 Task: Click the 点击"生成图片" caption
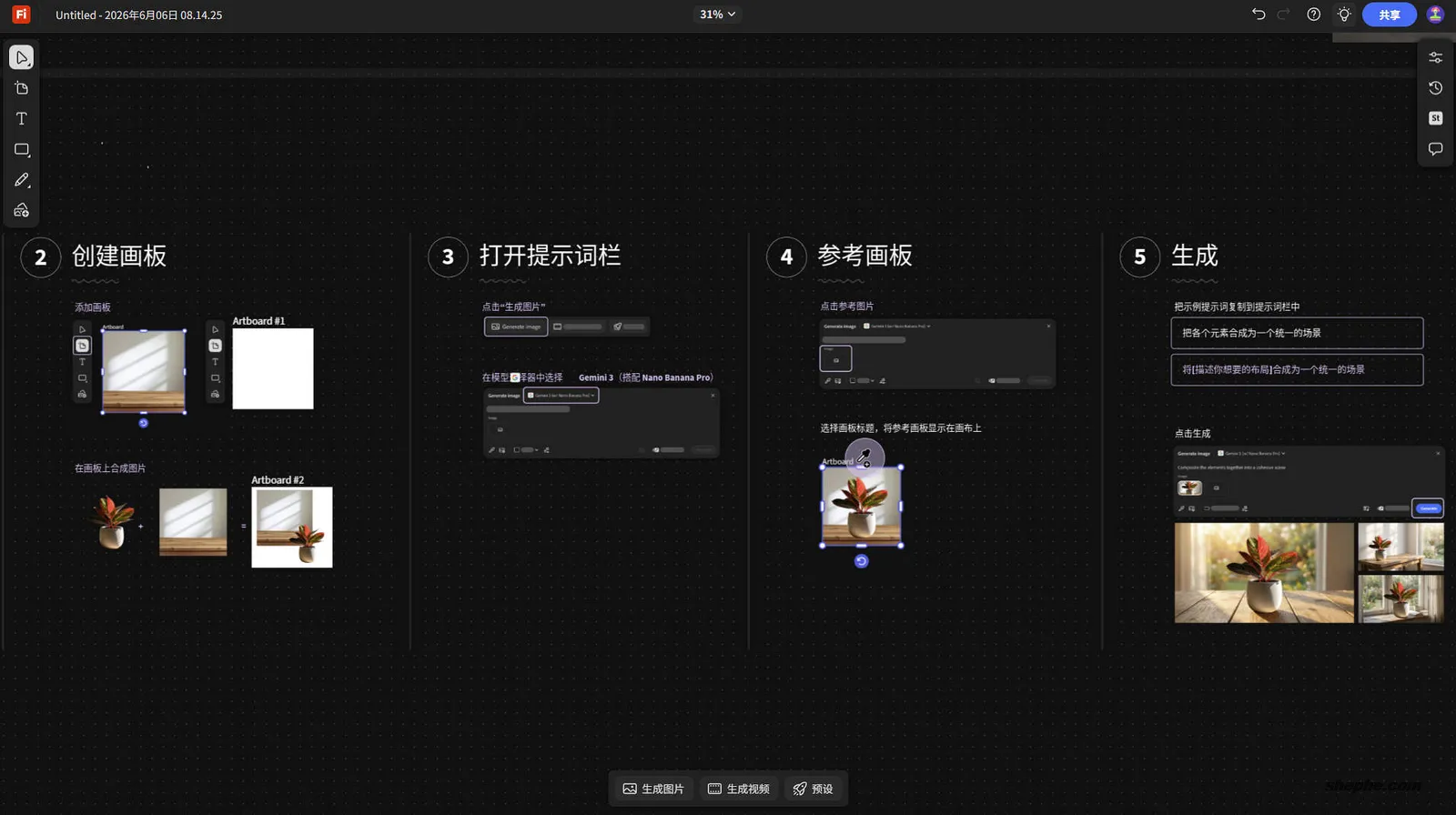[x=513, y=307]
